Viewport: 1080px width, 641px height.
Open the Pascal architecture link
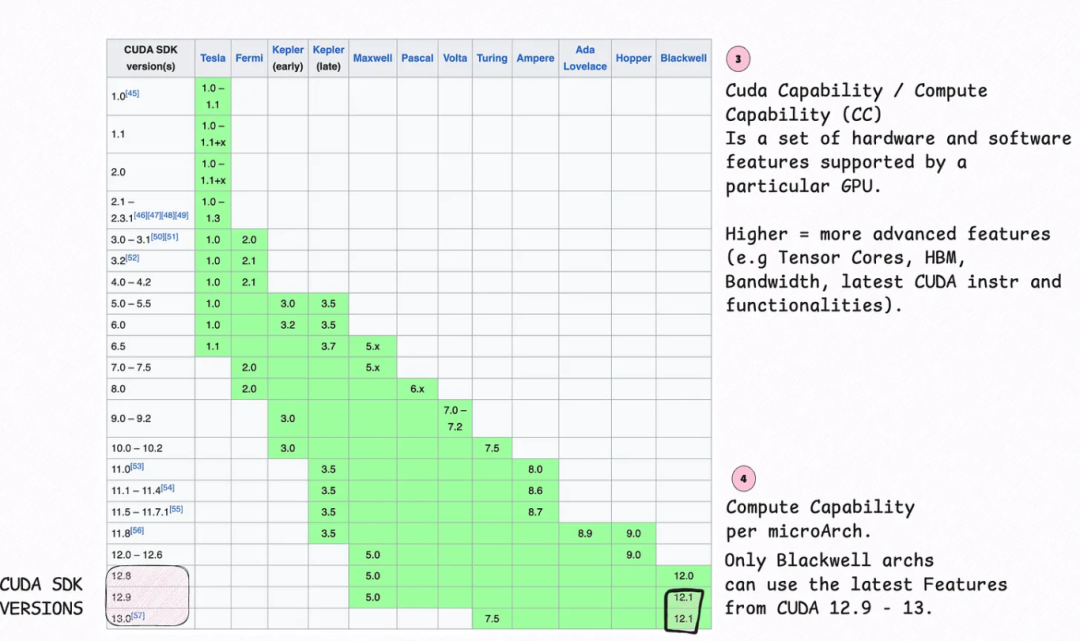pyautogui.click(x=417, y=58)
